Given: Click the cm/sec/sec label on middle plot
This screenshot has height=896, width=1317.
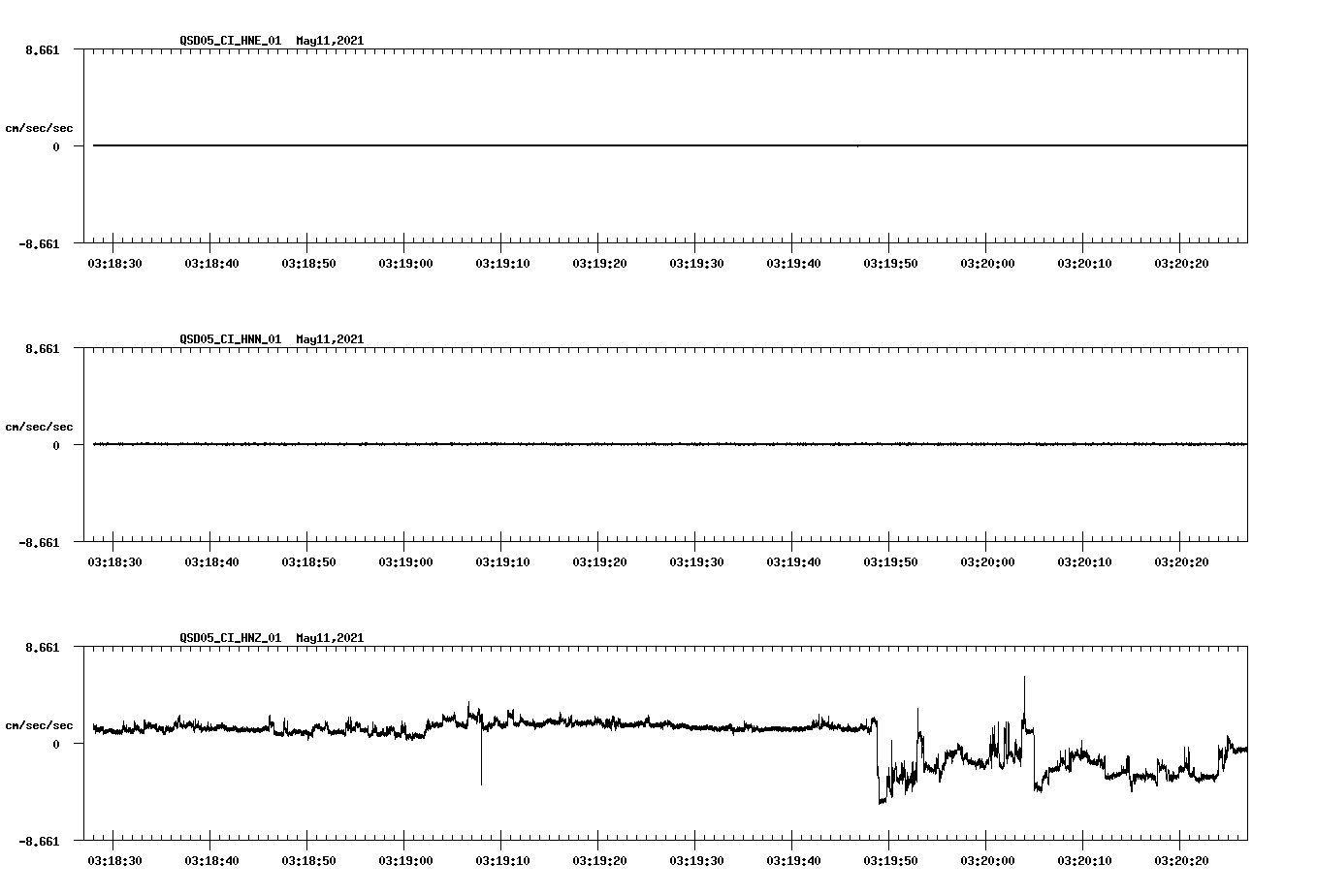Looking at the screenshot, I should coord(40,426).
